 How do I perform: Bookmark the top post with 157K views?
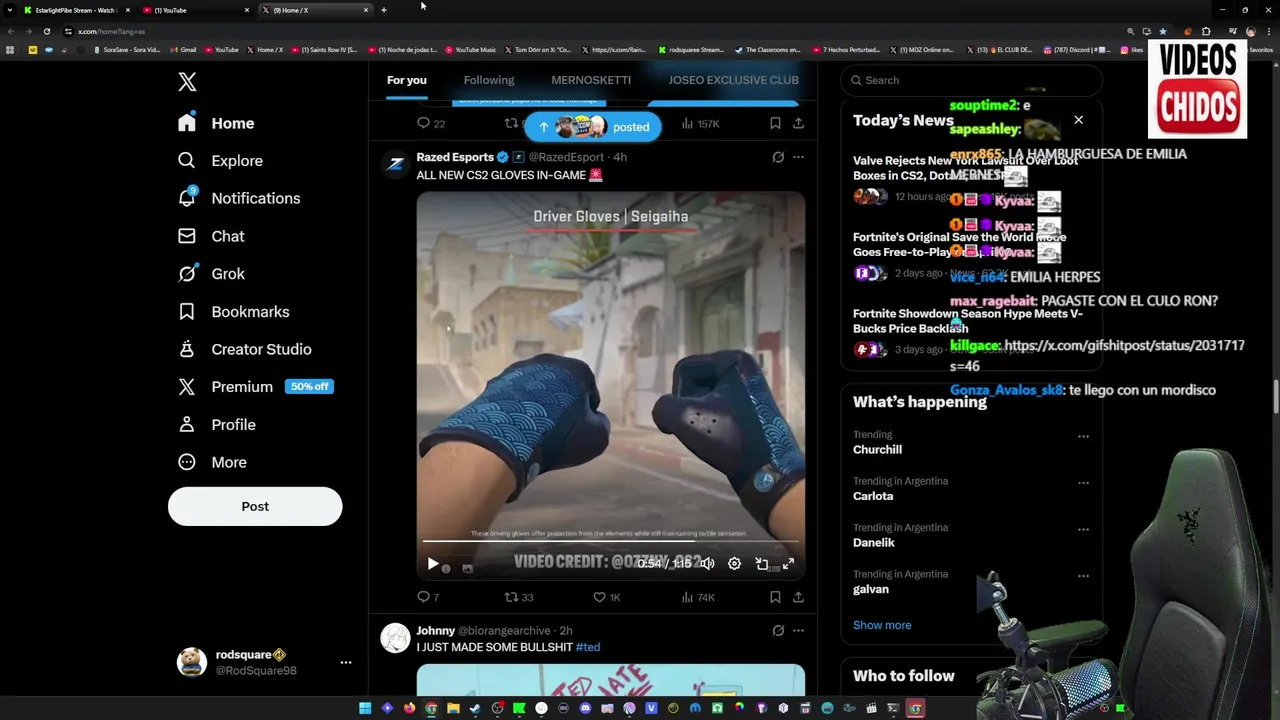(x=775, y=123)
